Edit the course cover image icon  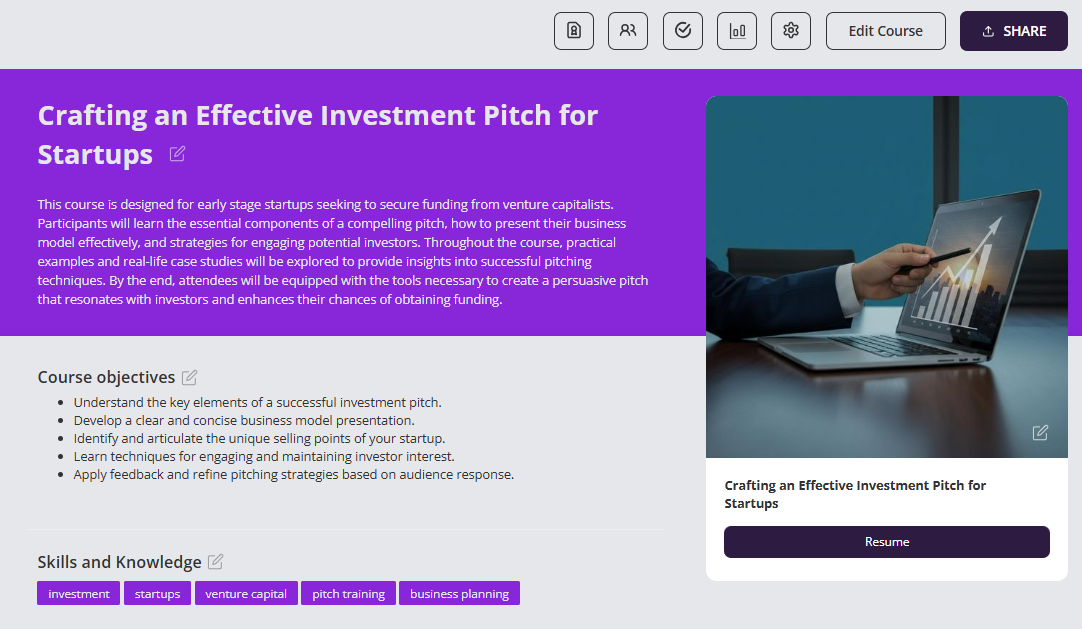tap(1040, 432)
